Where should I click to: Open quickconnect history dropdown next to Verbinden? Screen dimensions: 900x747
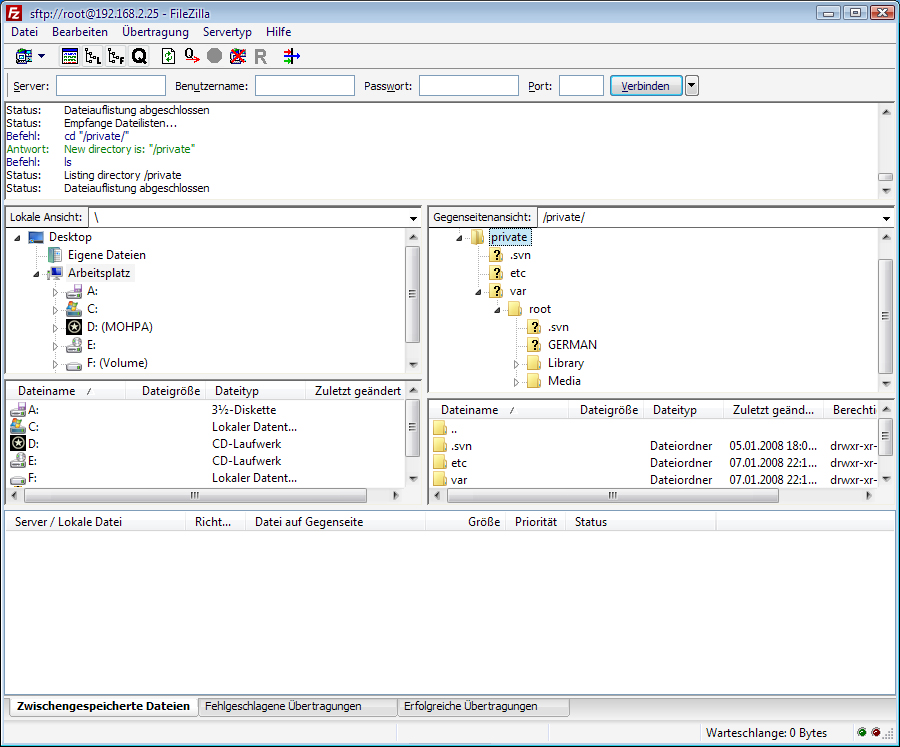pyautogui.click(x=692, y=86)
